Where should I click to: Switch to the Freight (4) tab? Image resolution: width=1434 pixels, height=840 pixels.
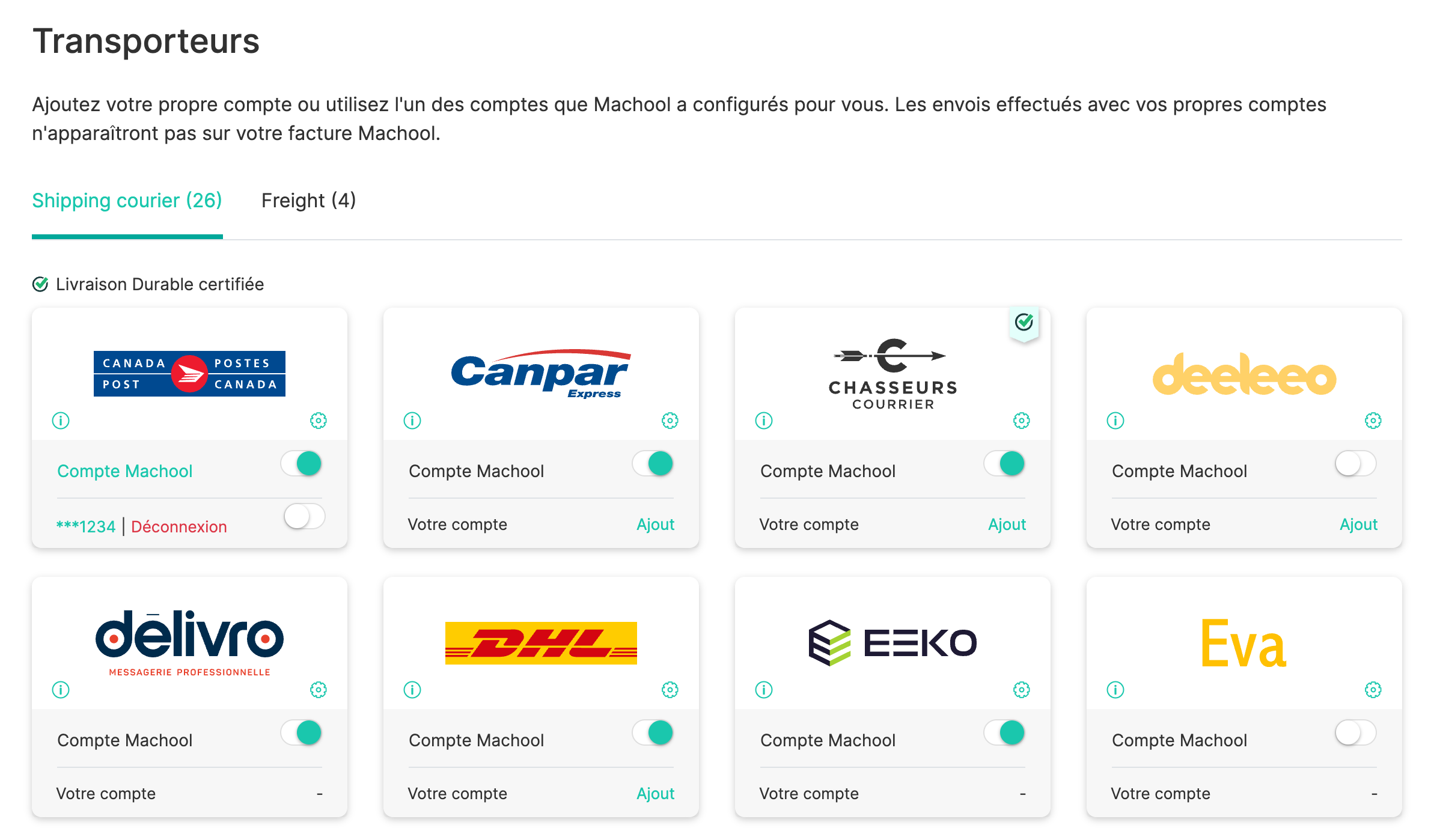point(308,201)
